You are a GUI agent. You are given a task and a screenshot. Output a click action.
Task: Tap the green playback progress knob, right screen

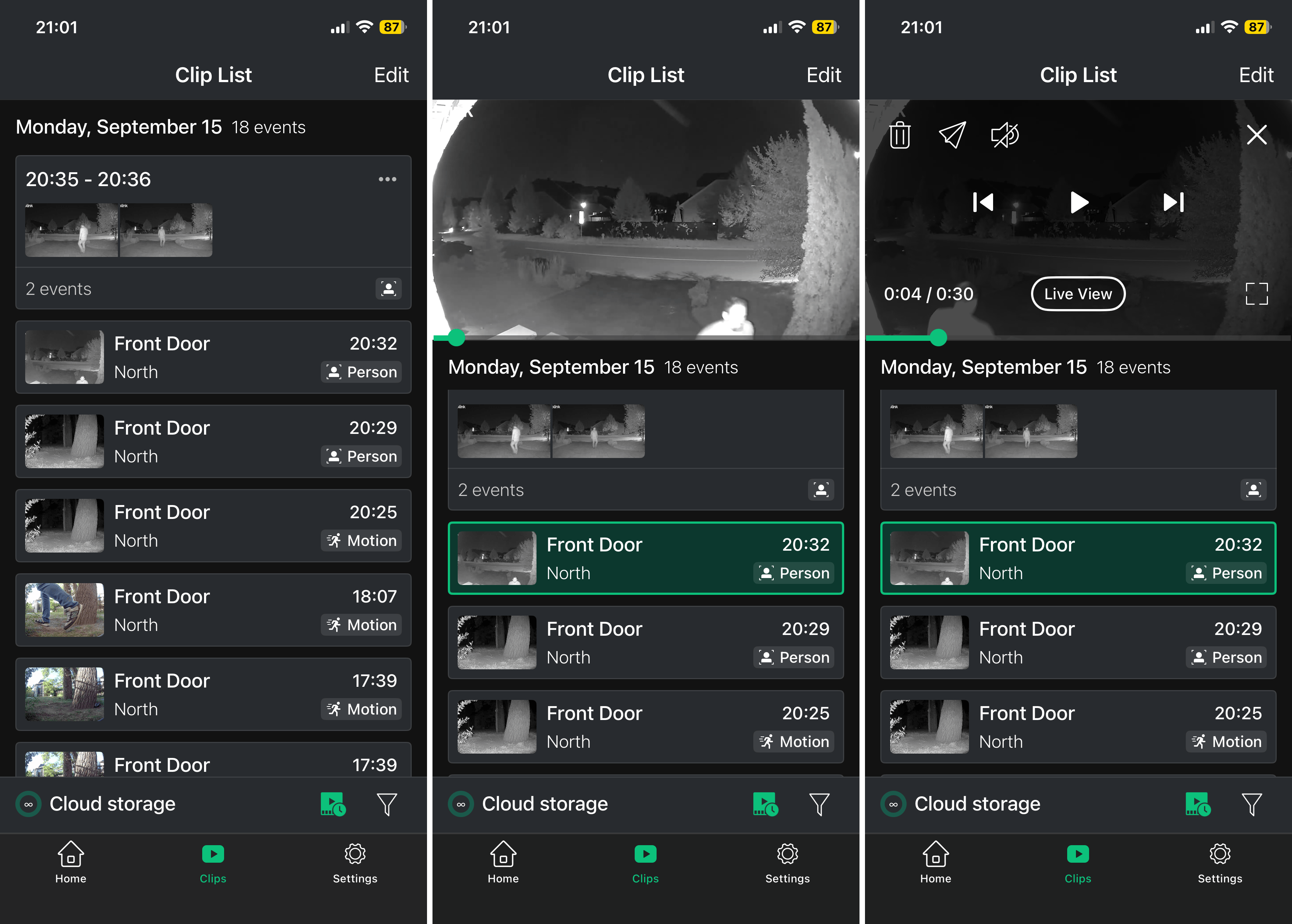tap(938, 338)
